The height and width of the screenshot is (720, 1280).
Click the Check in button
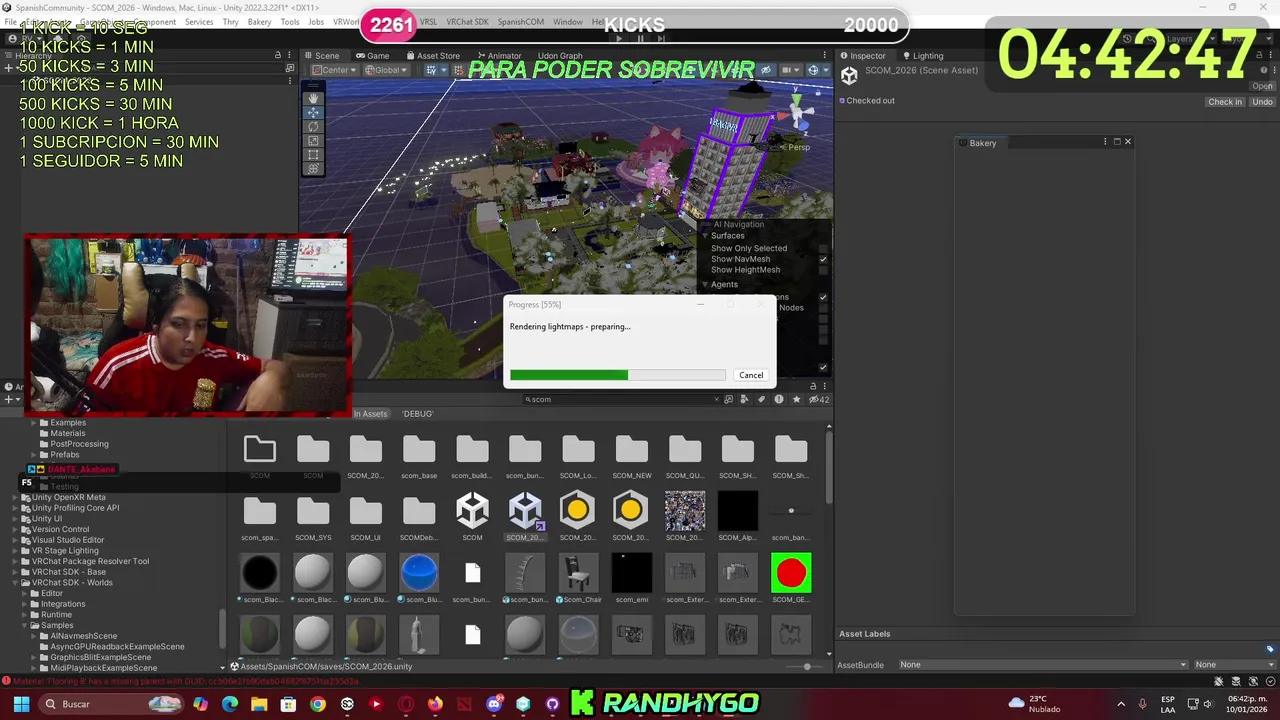(1225, 101)
